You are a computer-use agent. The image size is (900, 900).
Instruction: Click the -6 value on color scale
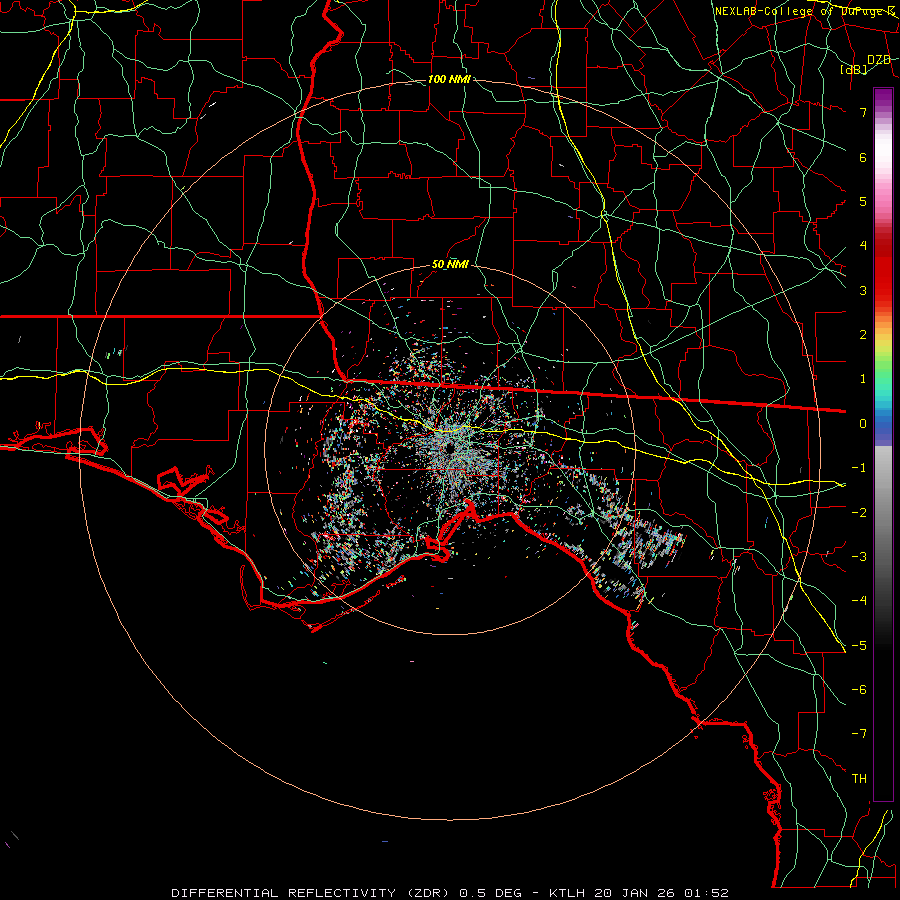tap(859, 689)
